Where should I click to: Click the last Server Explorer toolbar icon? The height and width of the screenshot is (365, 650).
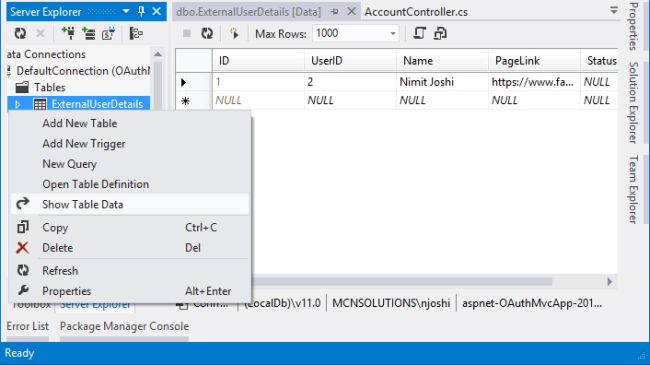point(136,33)
